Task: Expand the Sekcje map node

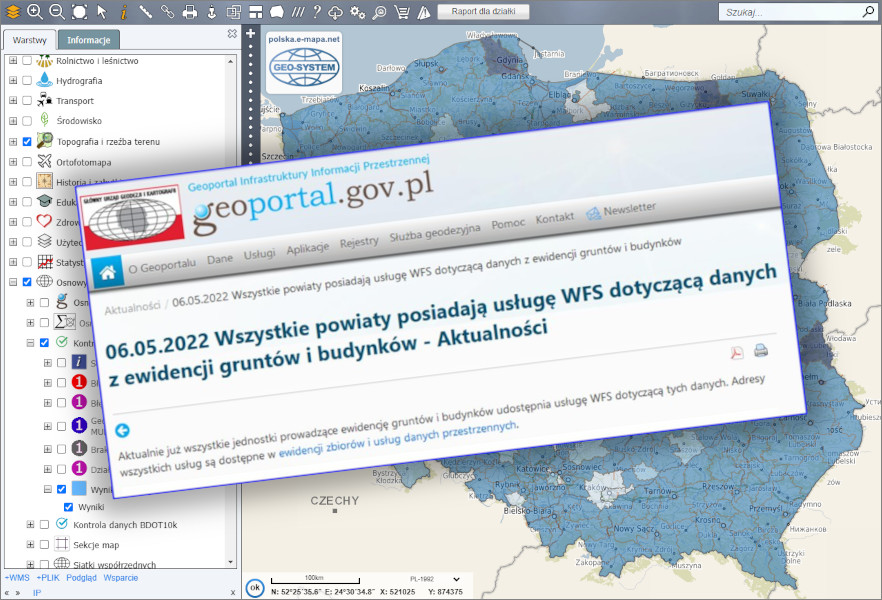Action: click(30, 544)
